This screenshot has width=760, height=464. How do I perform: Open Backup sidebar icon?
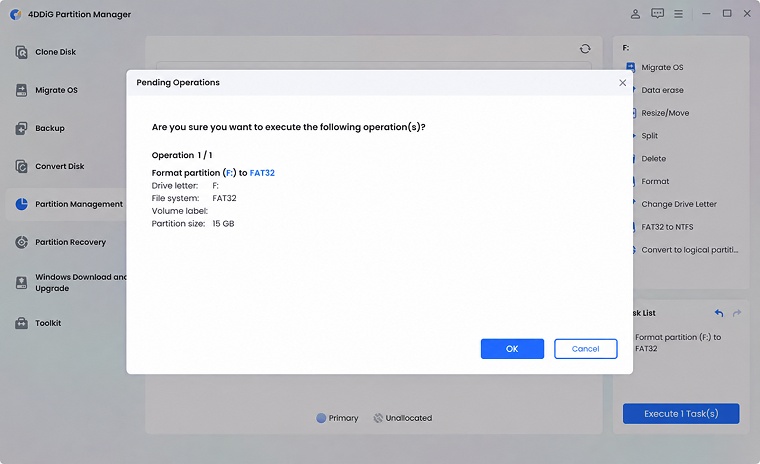tap(21, 128)
